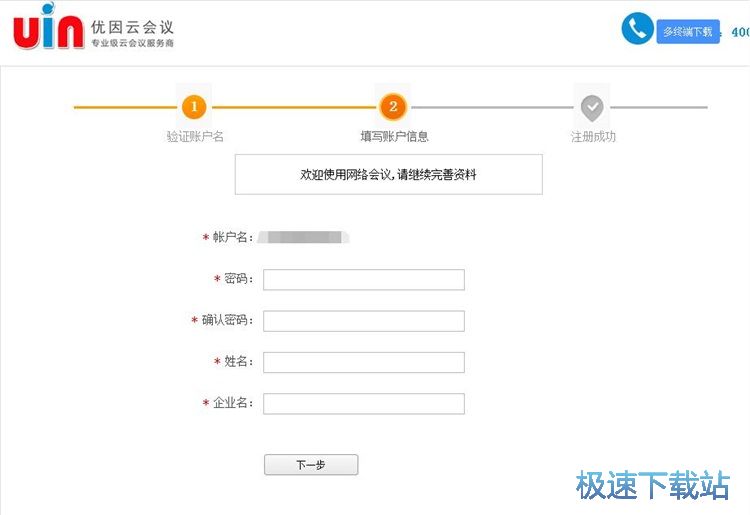Click the blurred account name value
Screen dimensions: 750x515
[302, 237]
